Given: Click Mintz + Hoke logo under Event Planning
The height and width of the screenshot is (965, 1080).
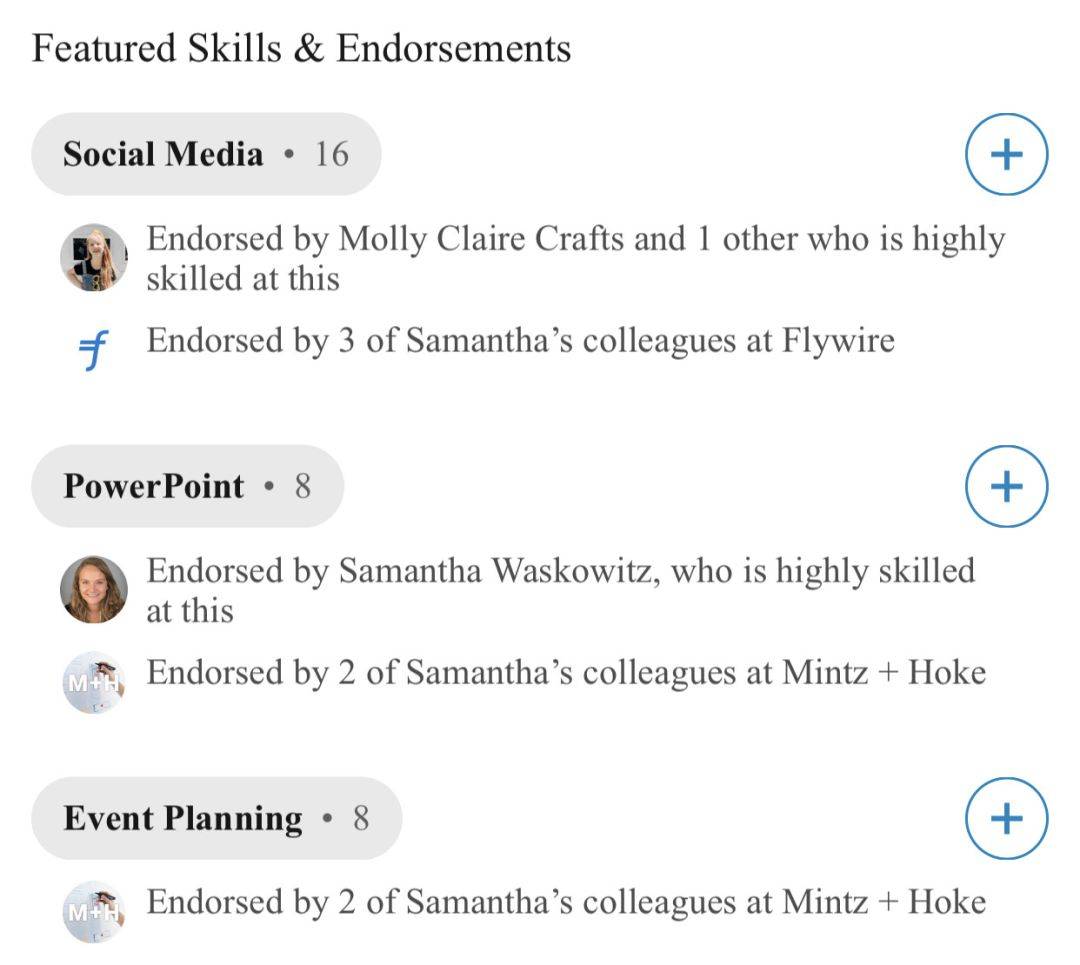Looking at the screenshot, I should pos(94,911).
